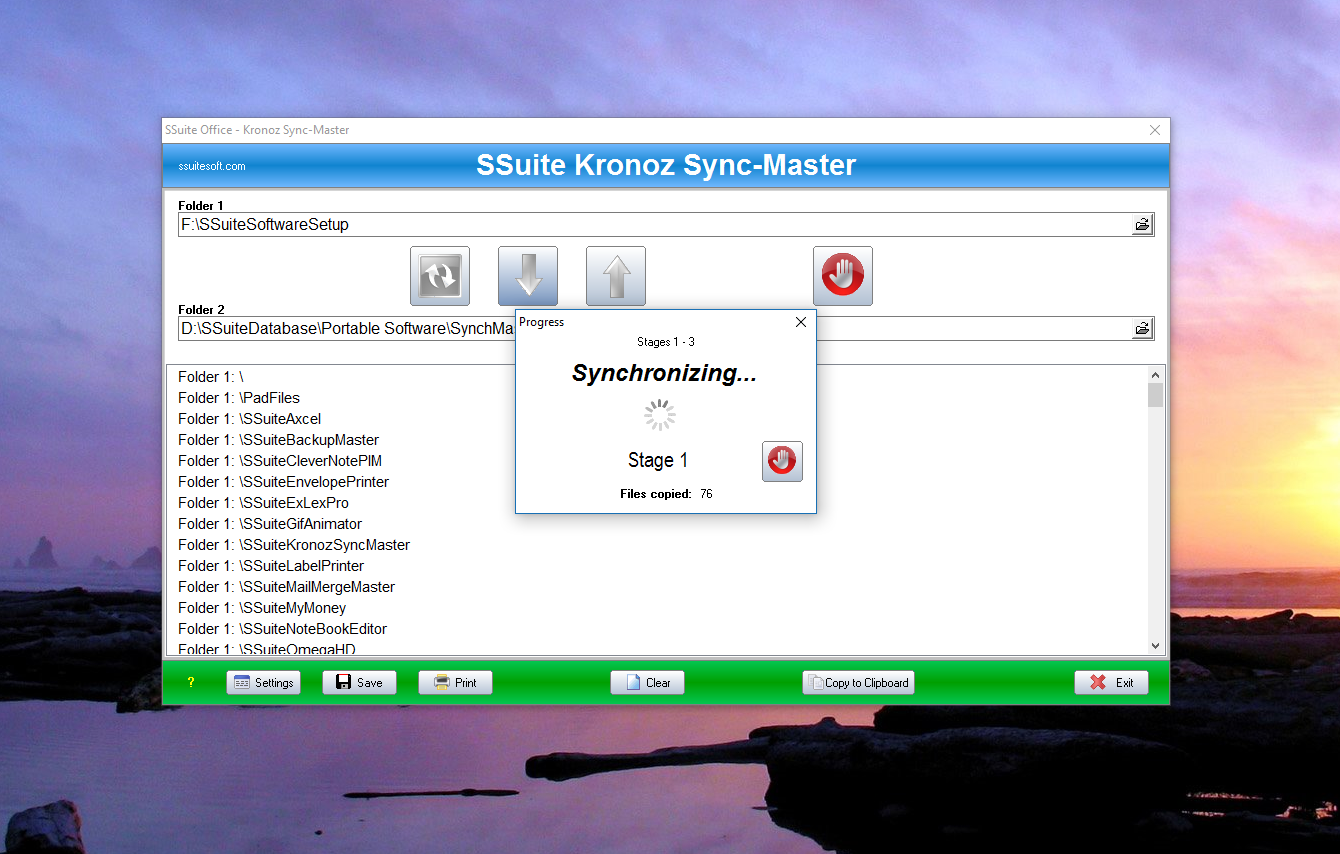Click the down arrow sync button

[x=528, y=276]
